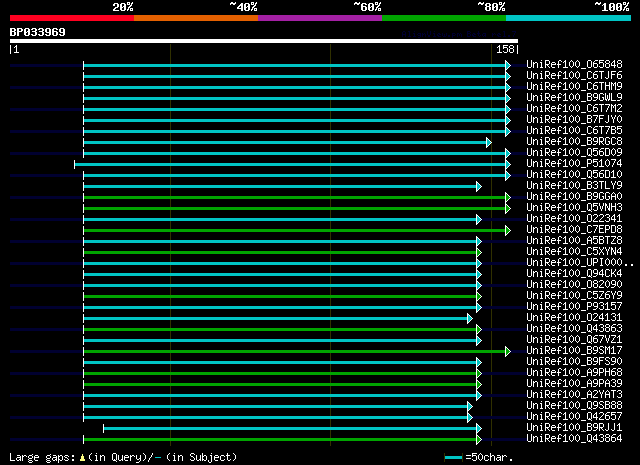Select the UniRef100_B9RJJ1 label
Screen dimensions: 640x465
[x=574, y=428]
